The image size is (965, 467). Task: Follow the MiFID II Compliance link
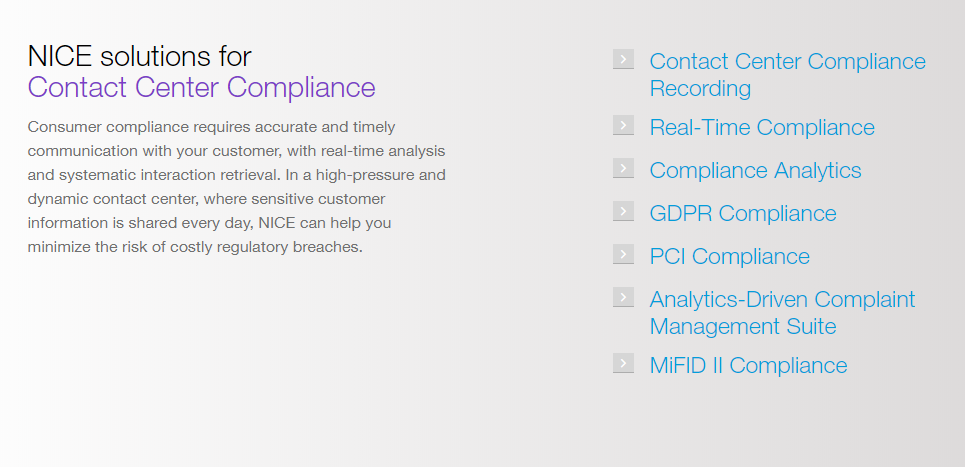click(748, 366)
